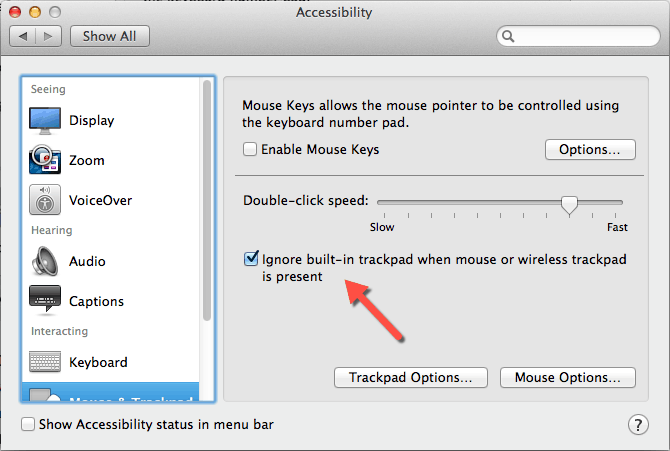Go forward with the right arrow button
The height and width of the screenshot is (451, 670).
click(x=49, y=36)
